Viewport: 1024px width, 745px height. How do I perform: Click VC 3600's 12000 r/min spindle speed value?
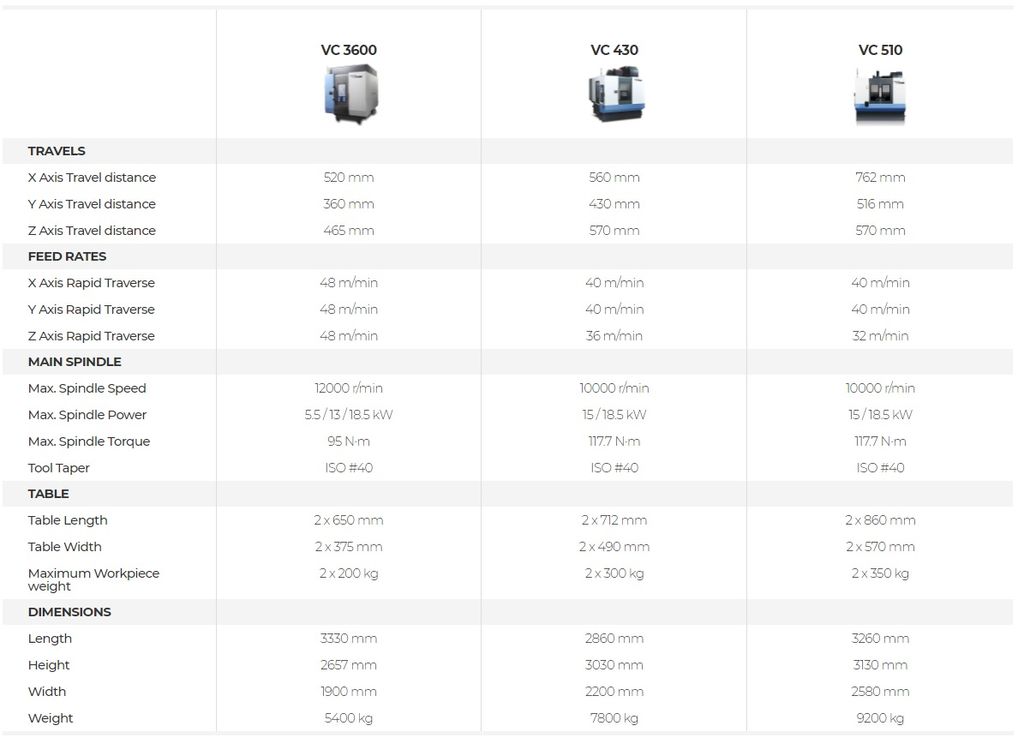[349, 388]
